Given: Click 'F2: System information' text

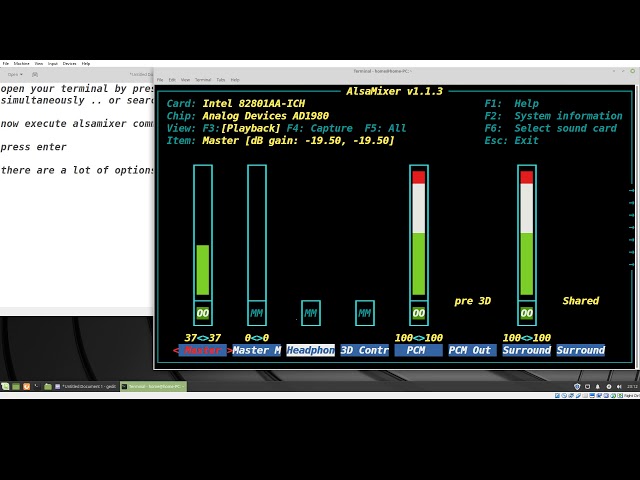Looking at the screenshot, I should pos(553,116).
